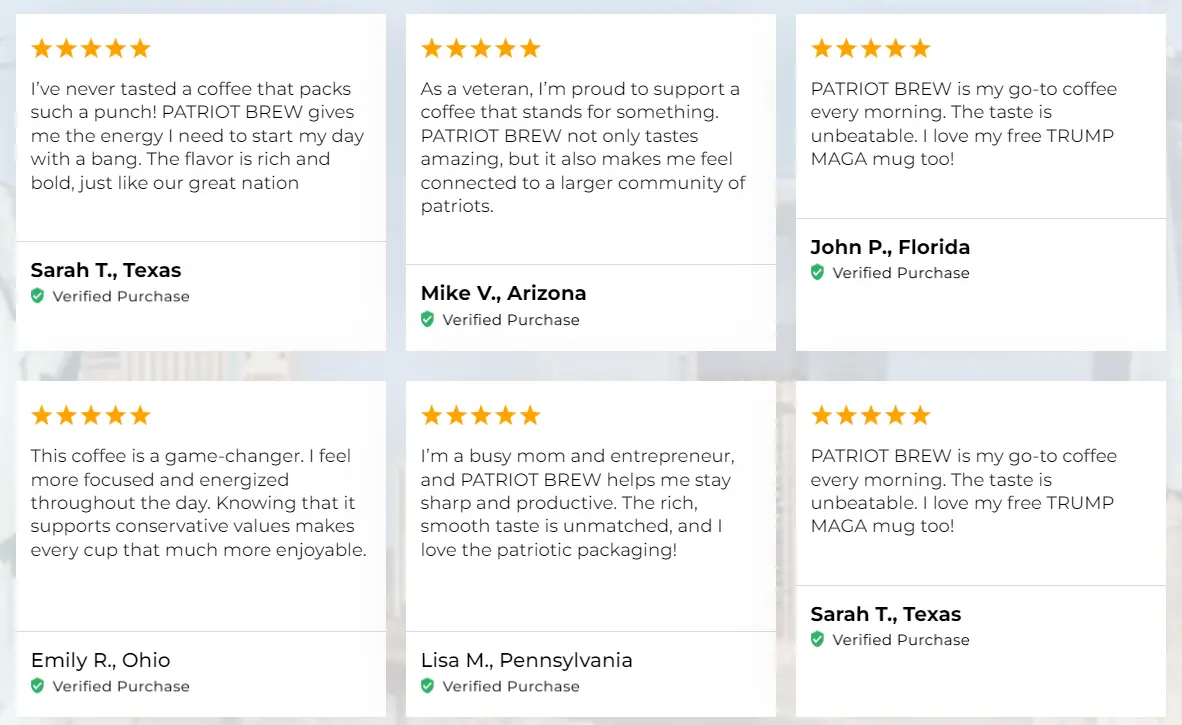Image resolution: width=1182 pixels, height=725 pixels.
Task: Click verified shield icon under Lisa M., Pennsylvania
Action: [427, 686]
